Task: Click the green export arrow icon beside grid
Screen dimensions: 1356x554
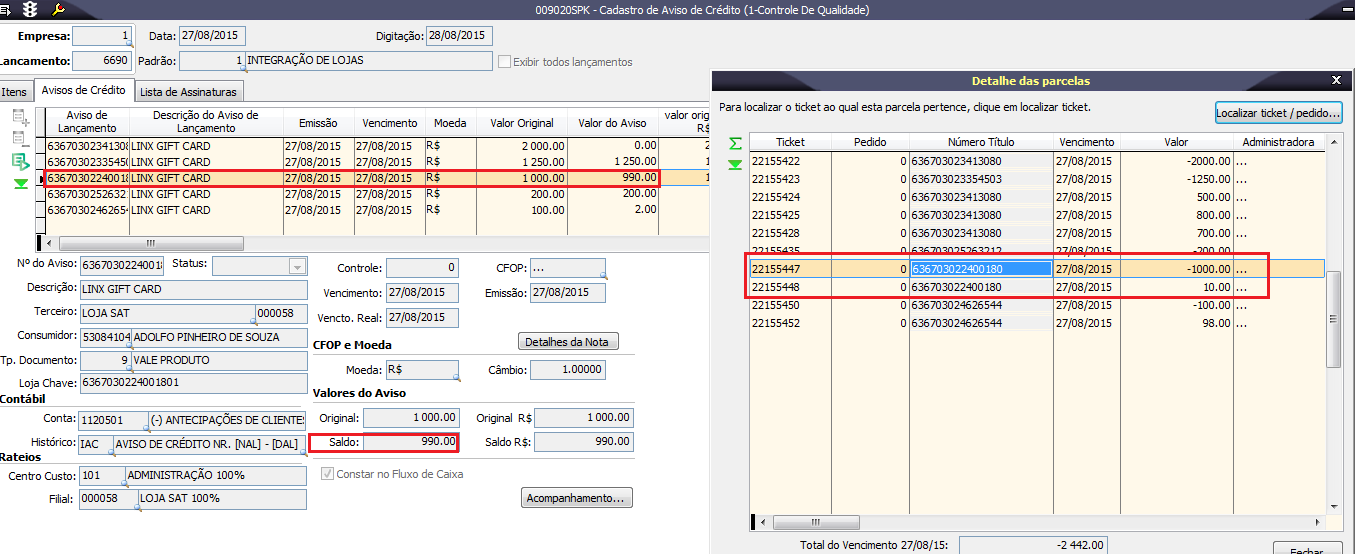Action: click(21, 162)
